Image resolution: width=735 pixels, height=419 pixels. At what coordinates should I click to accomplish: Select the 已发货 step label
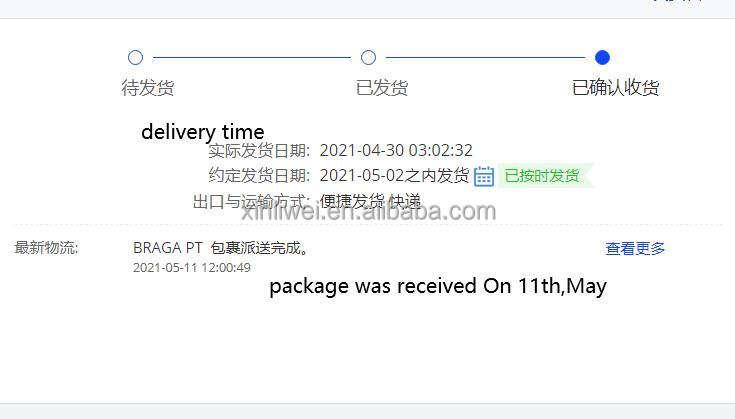(x=382, y=88)
